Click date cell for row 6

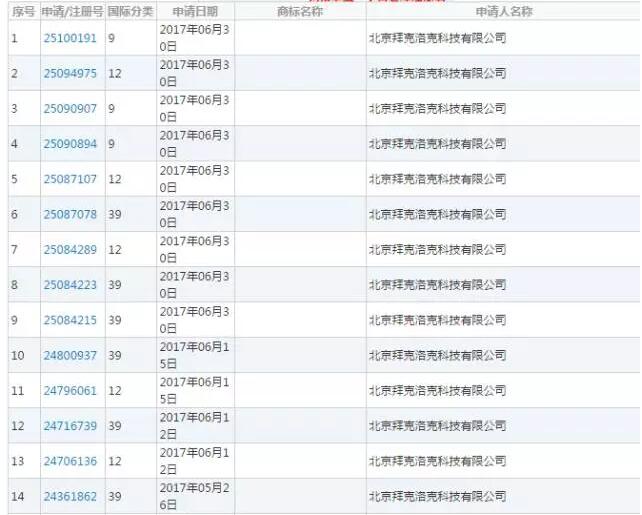point(194,214)
